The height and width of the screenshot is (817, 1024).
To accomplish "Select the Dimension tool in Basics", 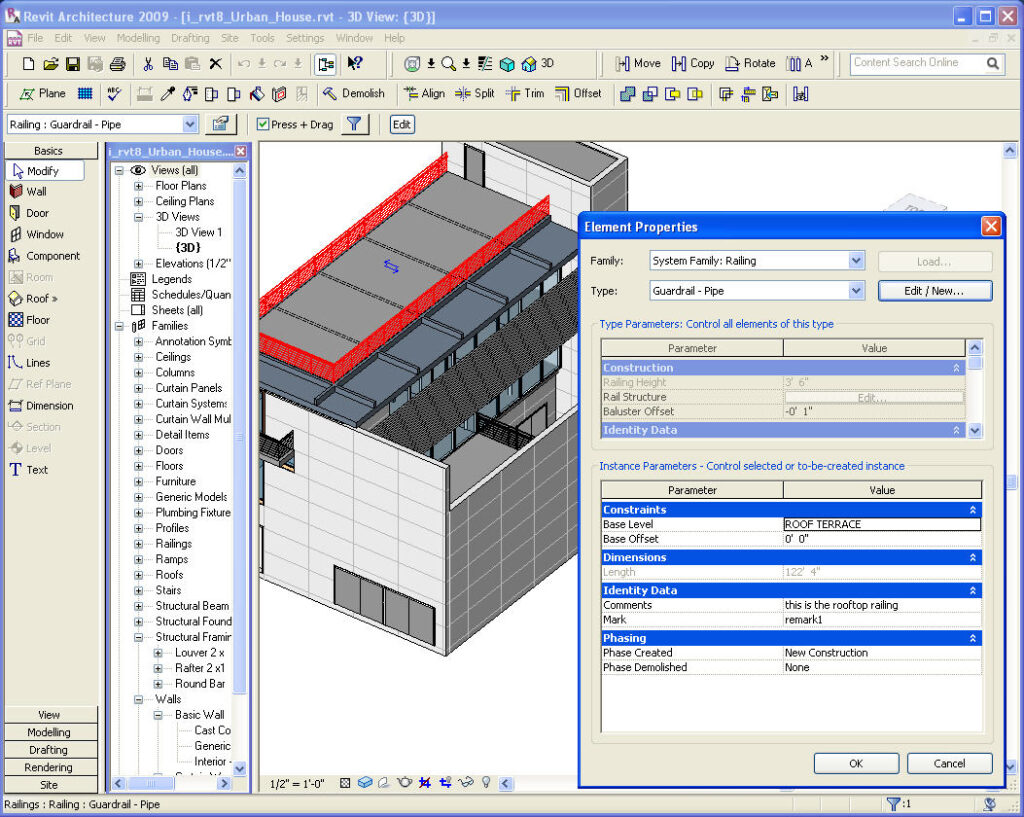I will [41, 406].
